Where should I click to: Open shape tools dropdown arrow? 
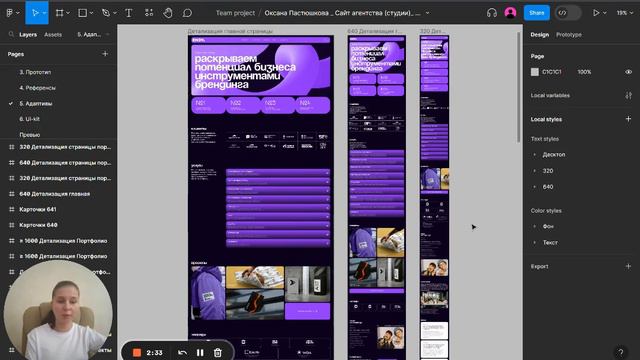tap(91, 13)
